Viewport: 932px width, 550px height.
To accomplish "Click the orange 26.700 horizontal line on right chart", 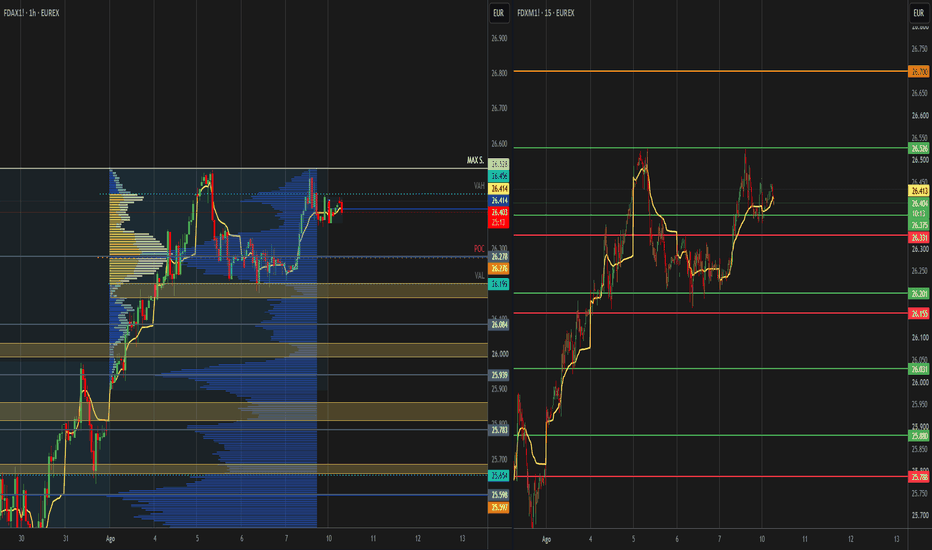I will point(710,71).
